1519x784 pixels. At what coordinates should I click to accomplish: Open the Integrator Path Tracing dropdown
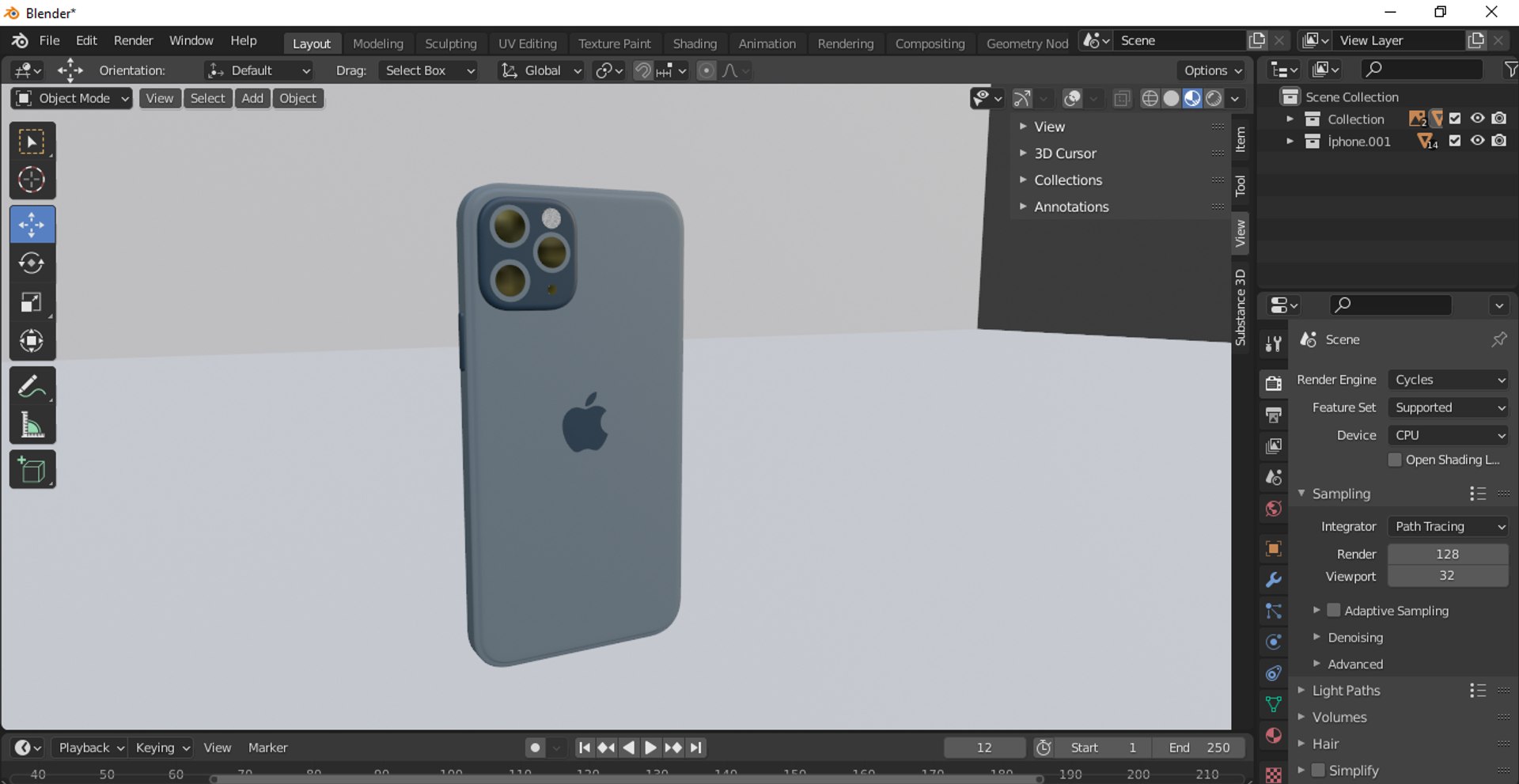coord(1448,526)
